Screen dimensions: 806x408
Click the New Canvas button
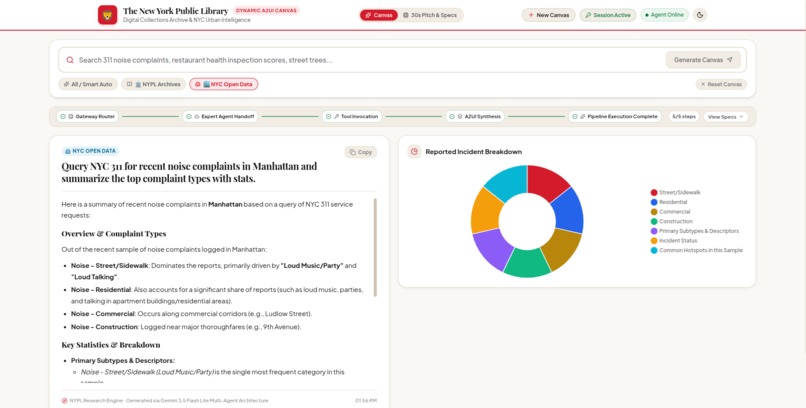point(548,15)
